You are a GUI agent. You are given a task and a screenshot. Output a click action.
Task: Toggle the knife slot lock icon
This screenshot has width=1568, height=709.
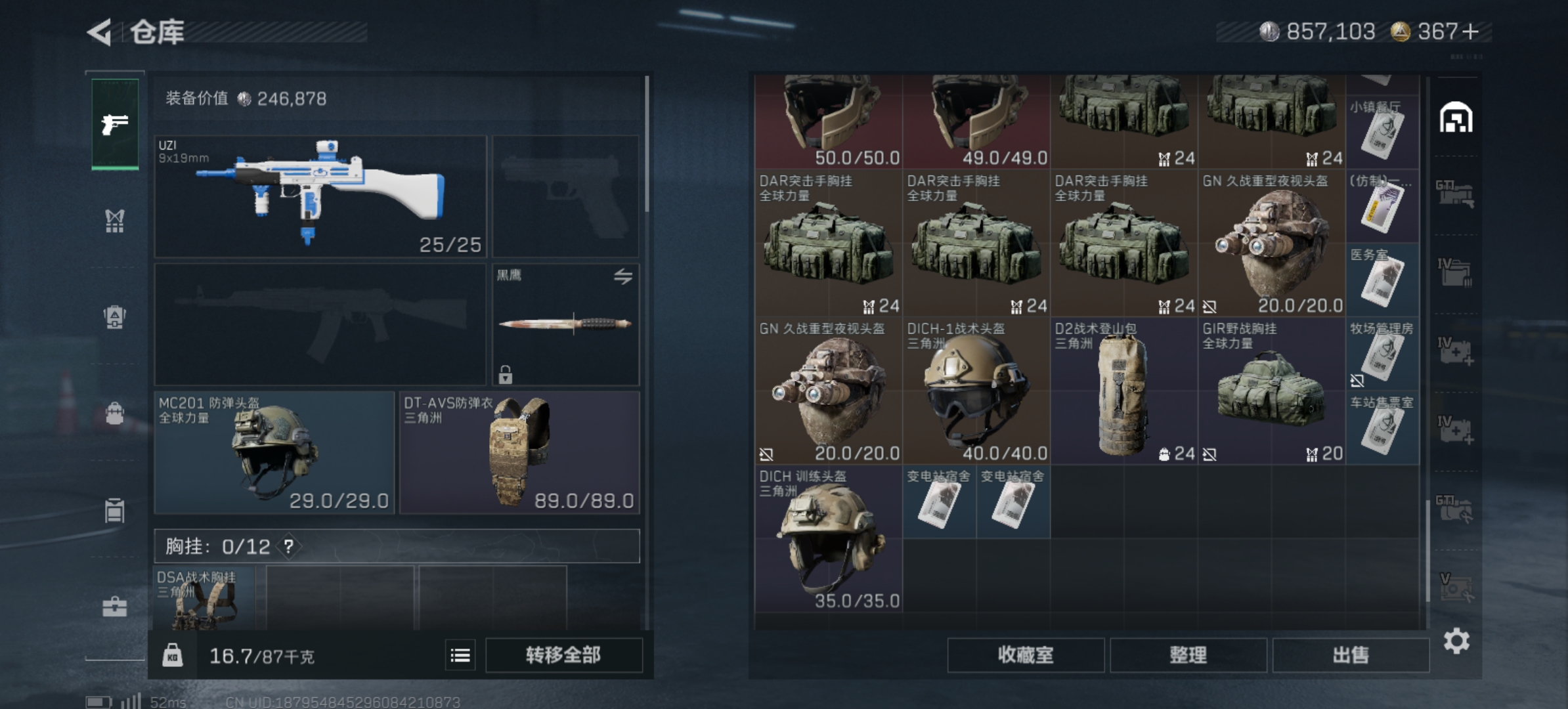coord(505,374)
